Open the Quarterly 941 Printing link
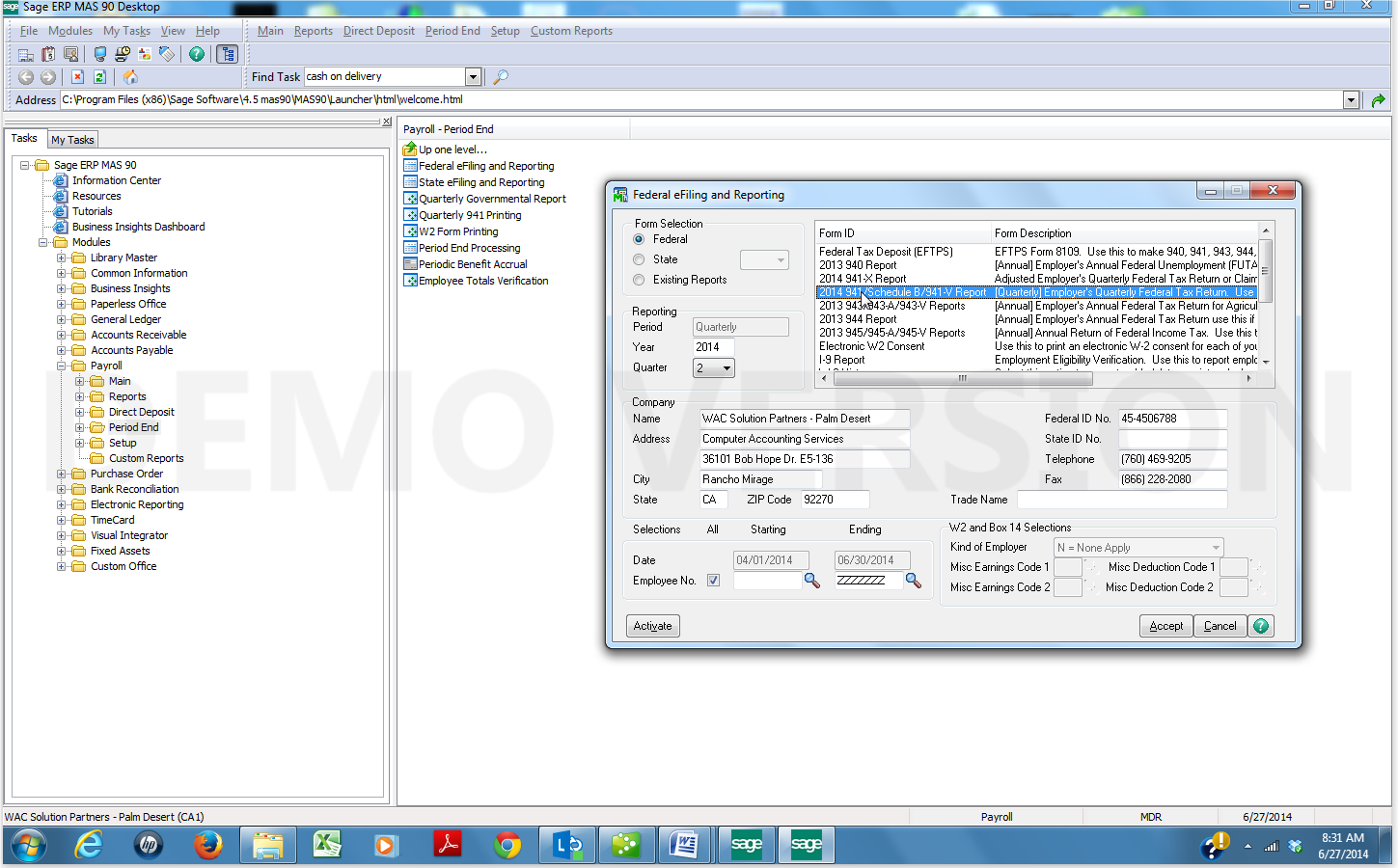This screenshot has width=1398, height=868. coord(470,215)
